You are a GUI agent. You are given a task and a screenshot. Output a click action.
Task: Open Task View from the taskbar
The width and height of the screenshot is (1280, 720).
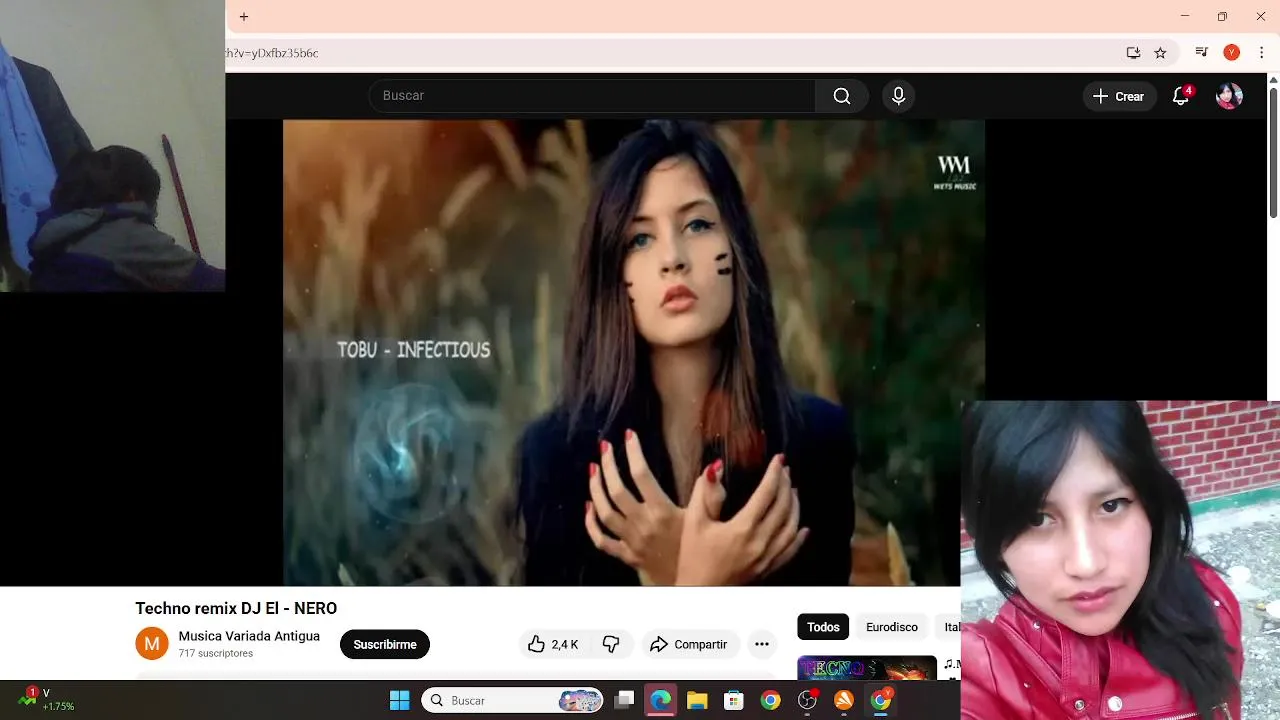624,700
